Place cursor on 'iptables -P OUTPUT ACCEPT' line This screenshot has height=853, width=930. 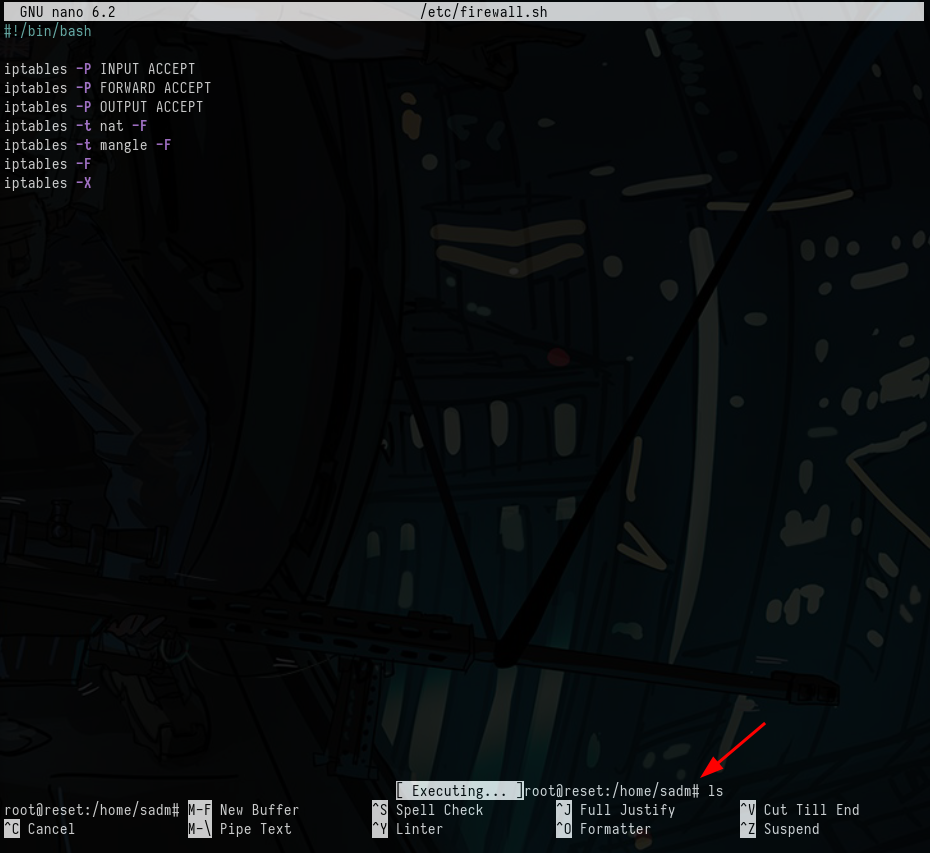point(104,107)
